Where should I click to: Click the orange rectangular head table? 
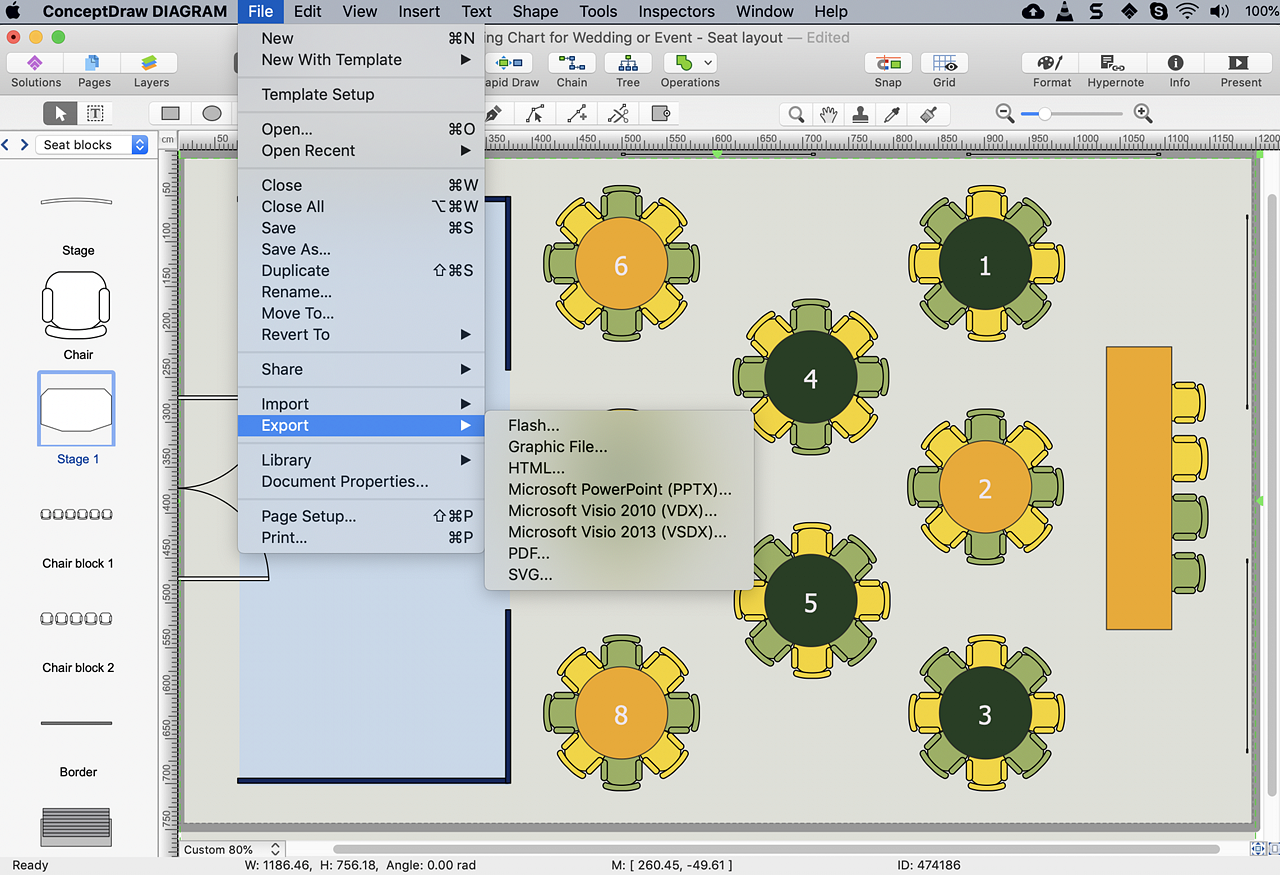pyautogui.click(x=1138, y=488)
